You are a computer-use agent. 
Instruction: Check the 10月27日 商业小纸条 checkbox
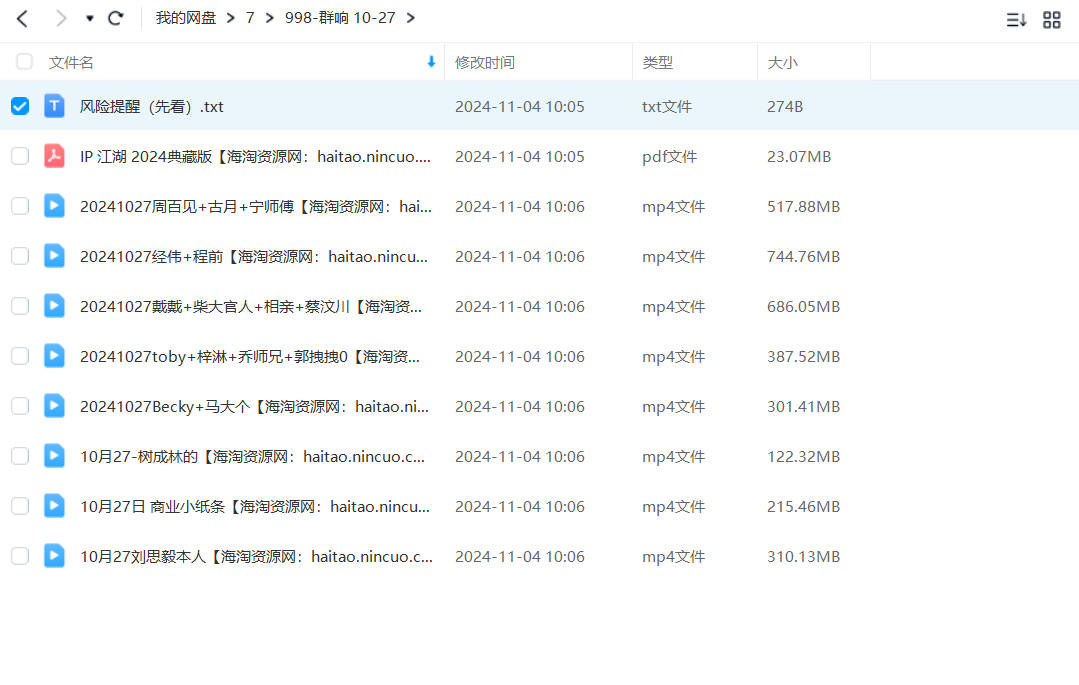[x=20, y=506]
